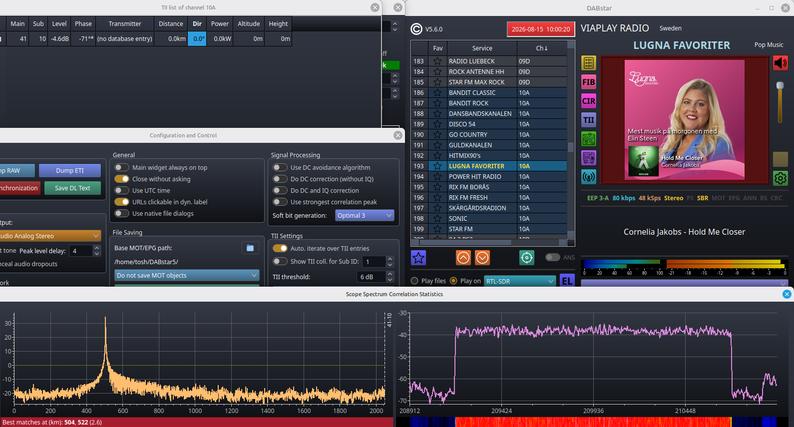794x427 pixels.
Task: Select LUGNA FAVORITER service row
Action: pyautogui.click(x=489, y=166)
